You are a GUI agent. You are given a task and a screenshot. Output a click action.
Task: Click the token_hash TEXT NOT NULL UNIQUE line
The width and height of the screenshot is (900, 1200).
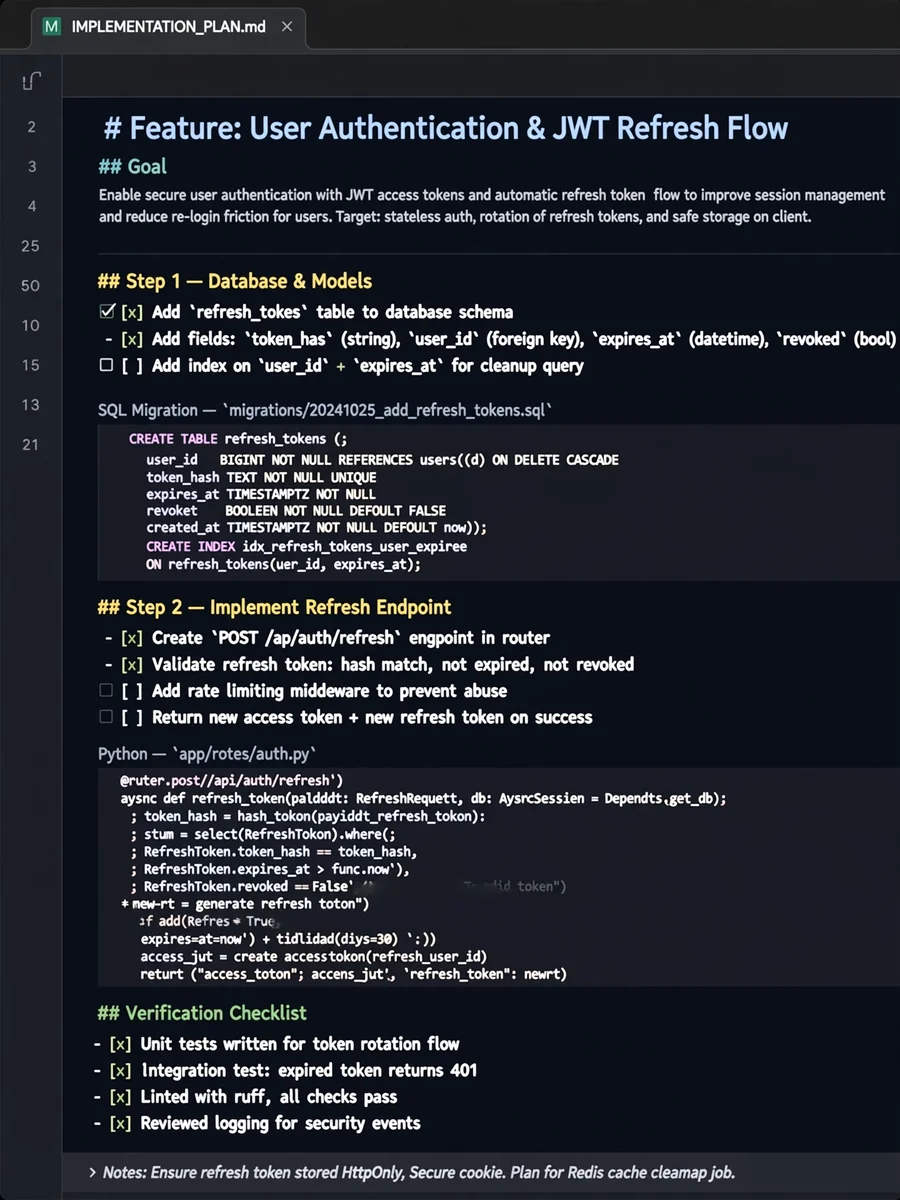(261, 477)
